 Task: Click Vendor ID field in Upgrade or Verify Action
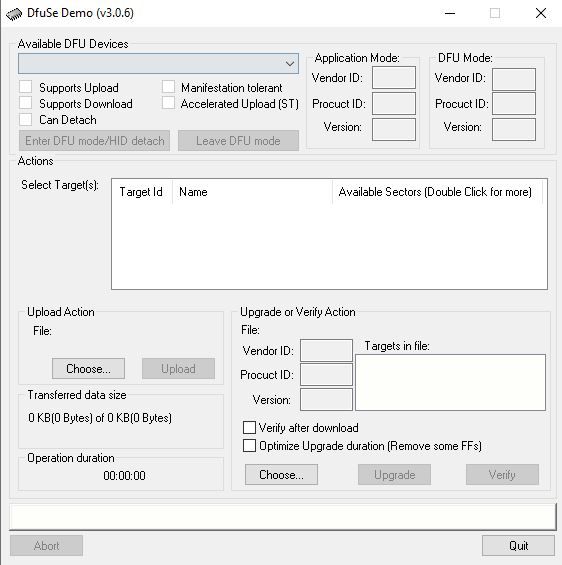326,350
